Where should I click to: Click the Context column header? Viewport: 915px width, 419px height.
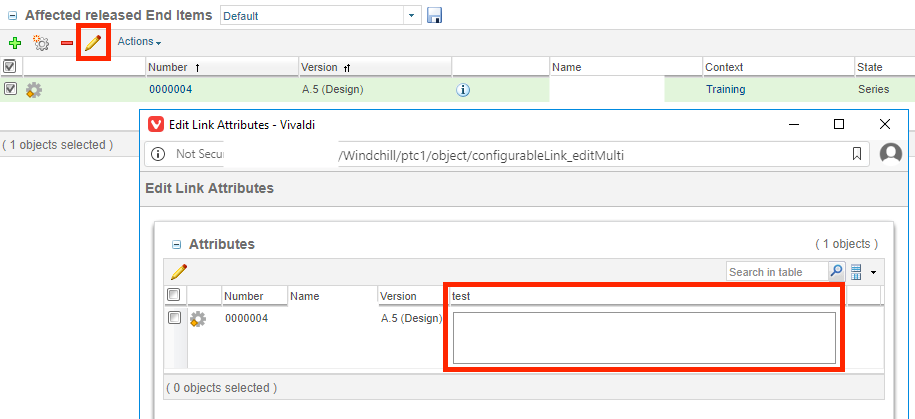(x=778, y=67)
